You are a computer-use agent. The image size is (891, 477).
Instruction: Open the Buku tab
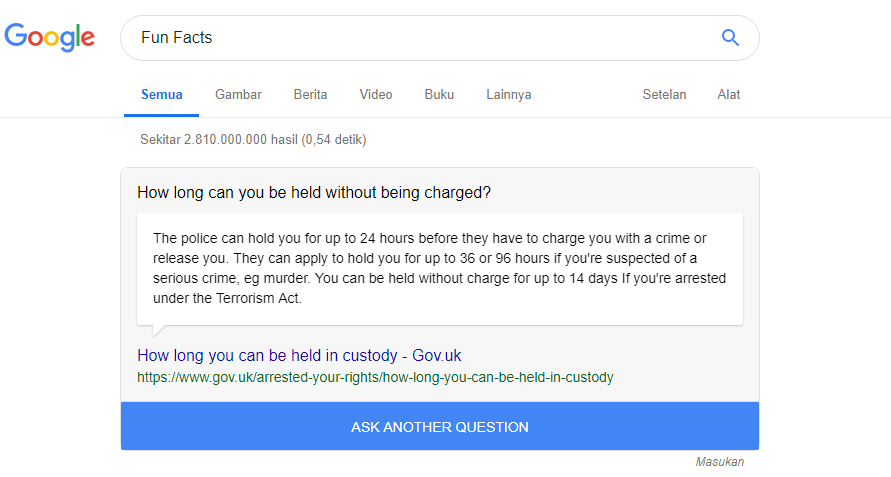pos(439,95)
